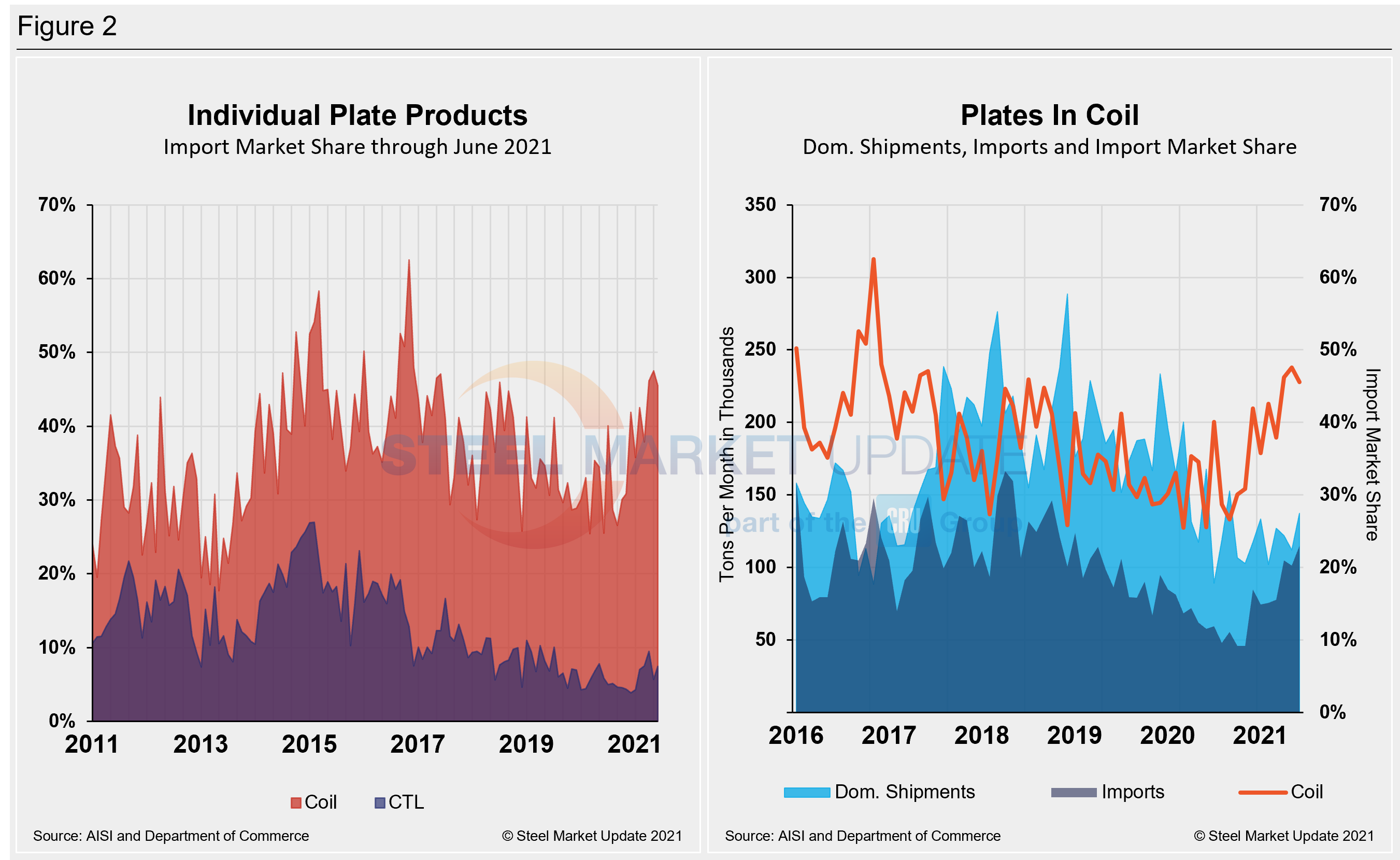This screenshot has height=860, width=1400.
Task: Click the Individual Plate Products chart title
Action: pyautogui.click(x=358, y=116)
